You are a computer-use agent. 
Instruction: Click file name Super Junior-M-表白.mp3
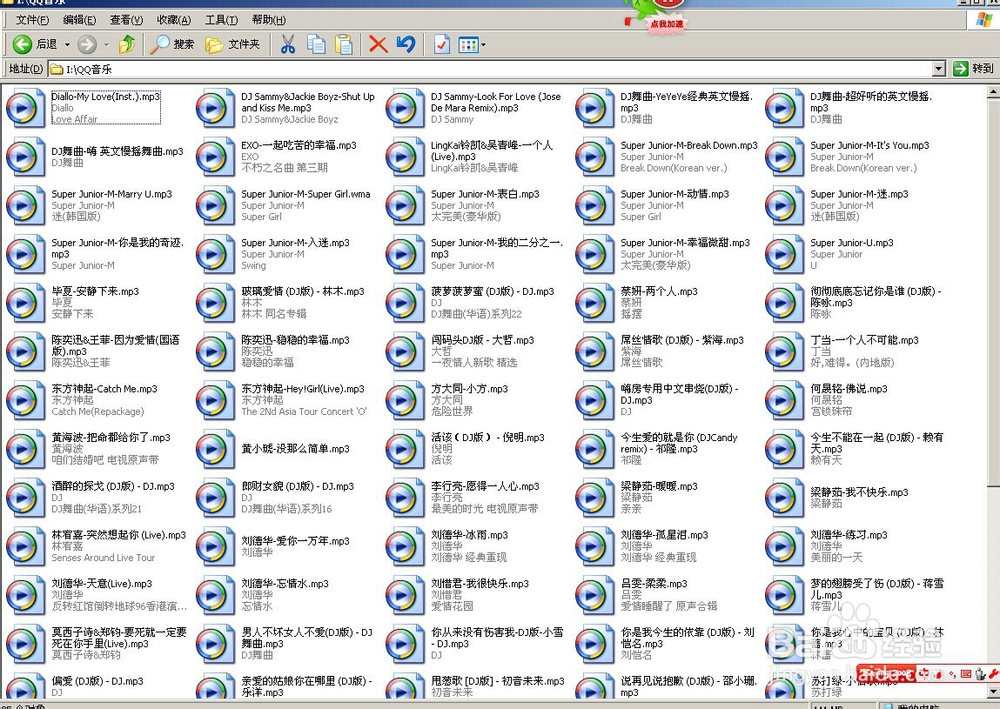coord(485,194)
